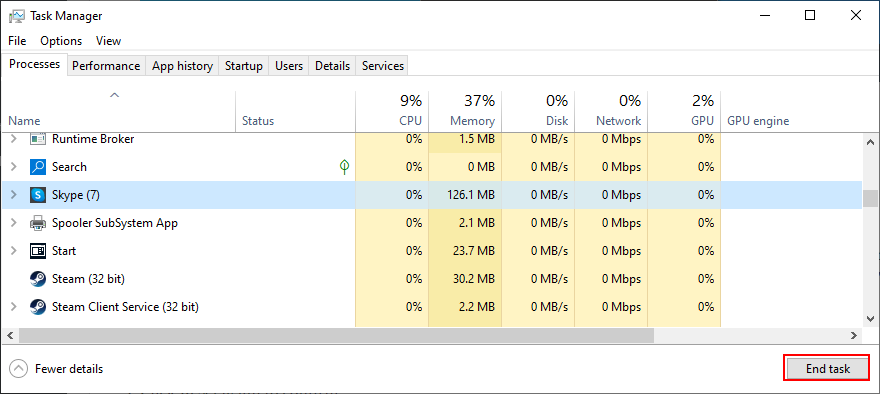Expand the Start process group
The image size is (880, 394).
15,251
